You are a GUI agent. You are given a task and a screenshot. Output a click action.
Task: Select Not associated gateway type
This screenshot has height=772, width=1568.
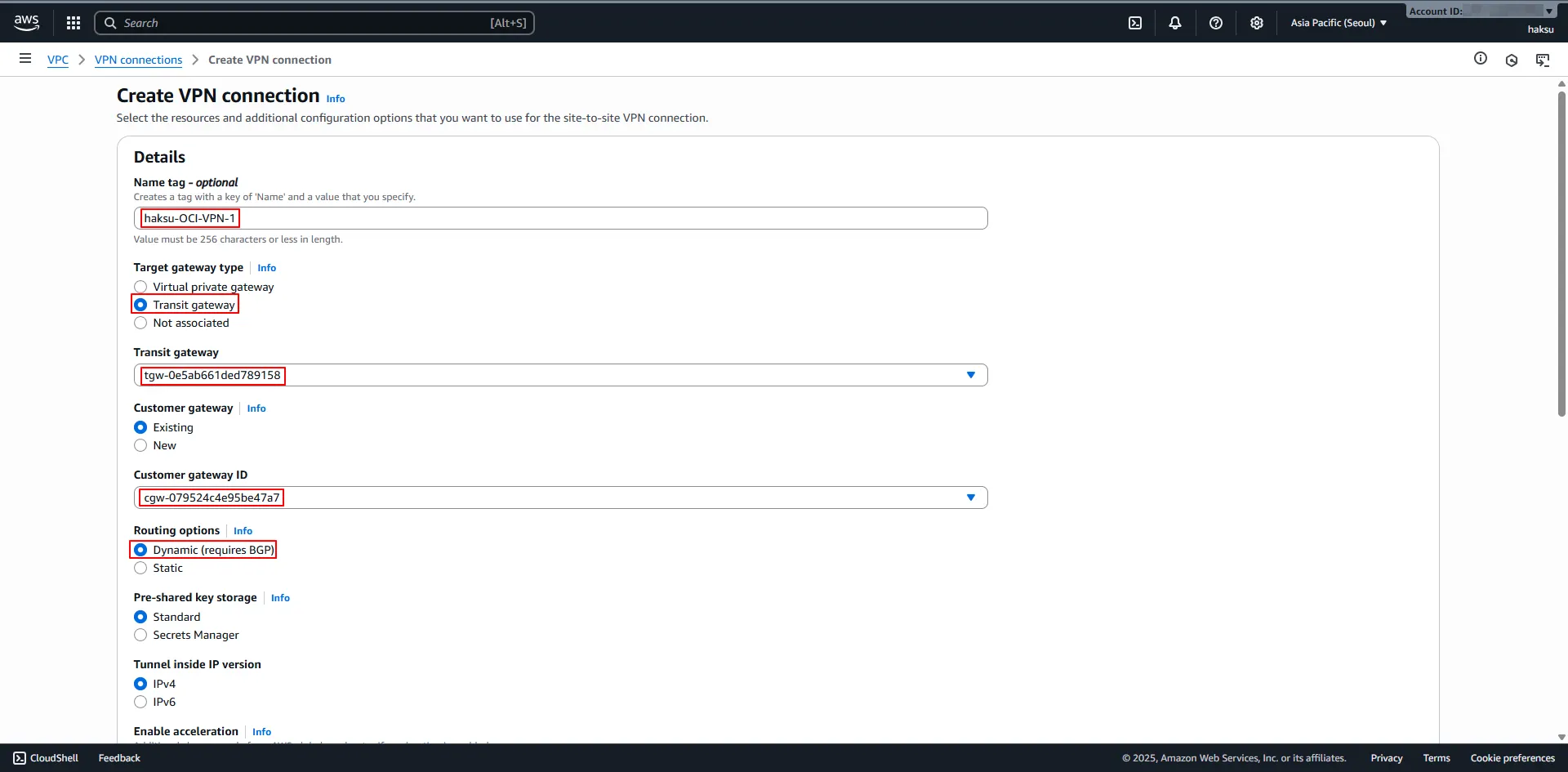click(x=140, y=323)
